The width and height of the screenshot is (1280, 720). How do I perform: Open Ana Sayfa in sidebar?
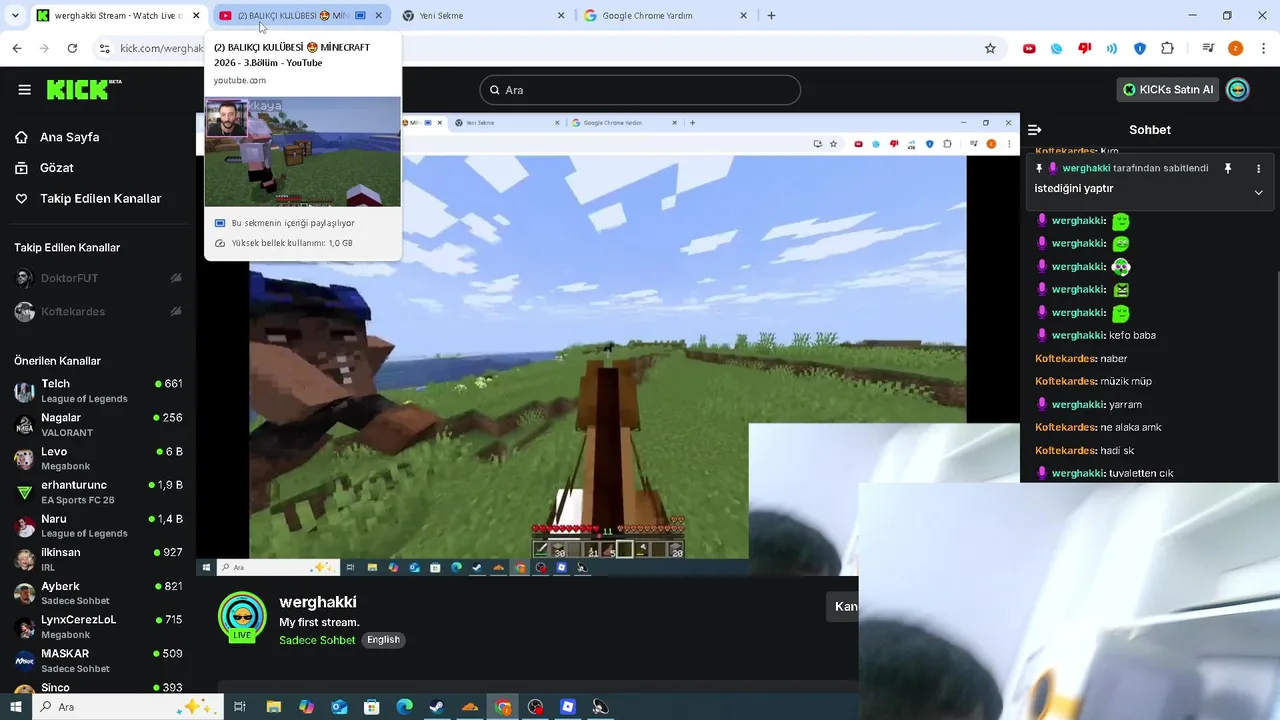pyautogui.click(x=69, y=137)
